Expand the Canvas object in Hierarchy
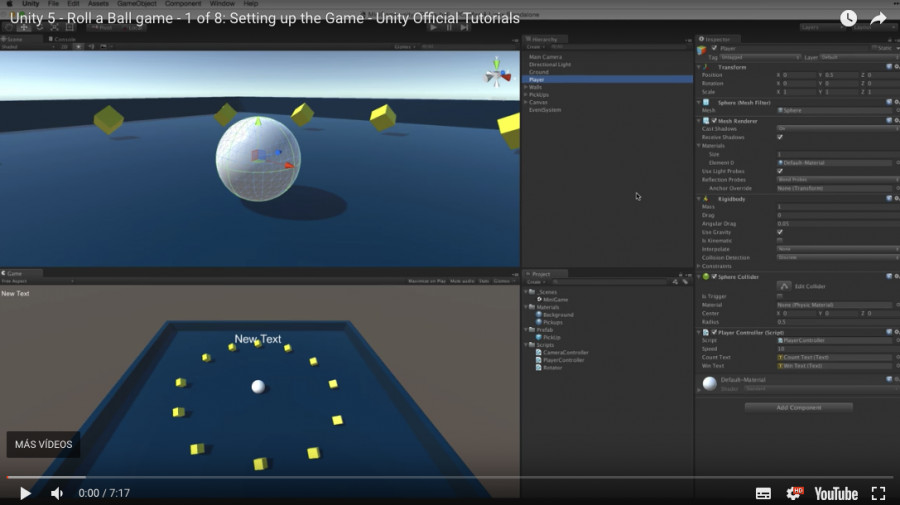The image size is (900, 505). (526, 102)
